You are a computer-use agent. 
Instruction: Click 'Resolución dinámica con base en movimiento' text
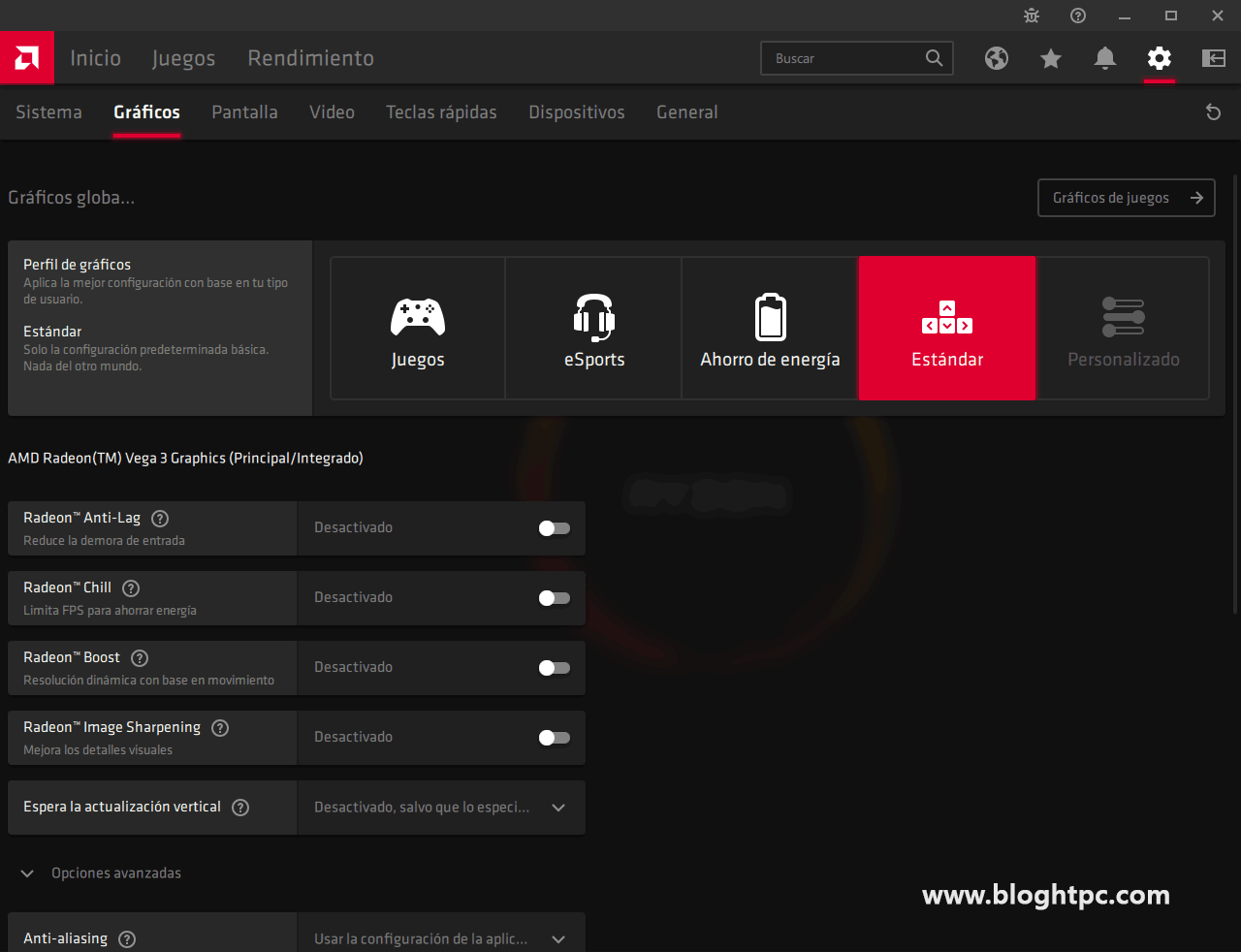pos(148,681)
